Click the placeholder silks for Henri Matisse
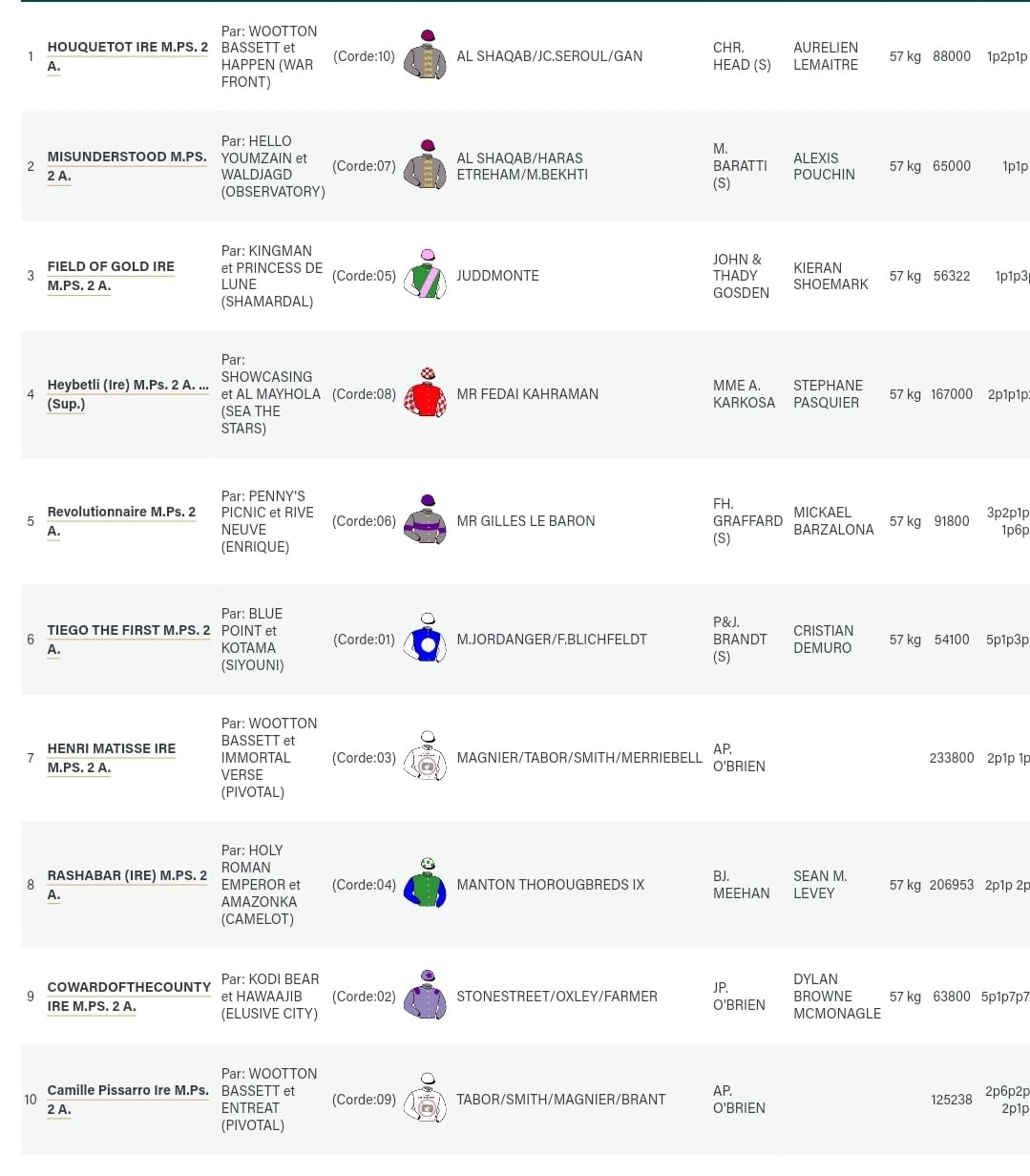Image resolution: width=1030 pixels, height=1176 pixels. point(425,757)
